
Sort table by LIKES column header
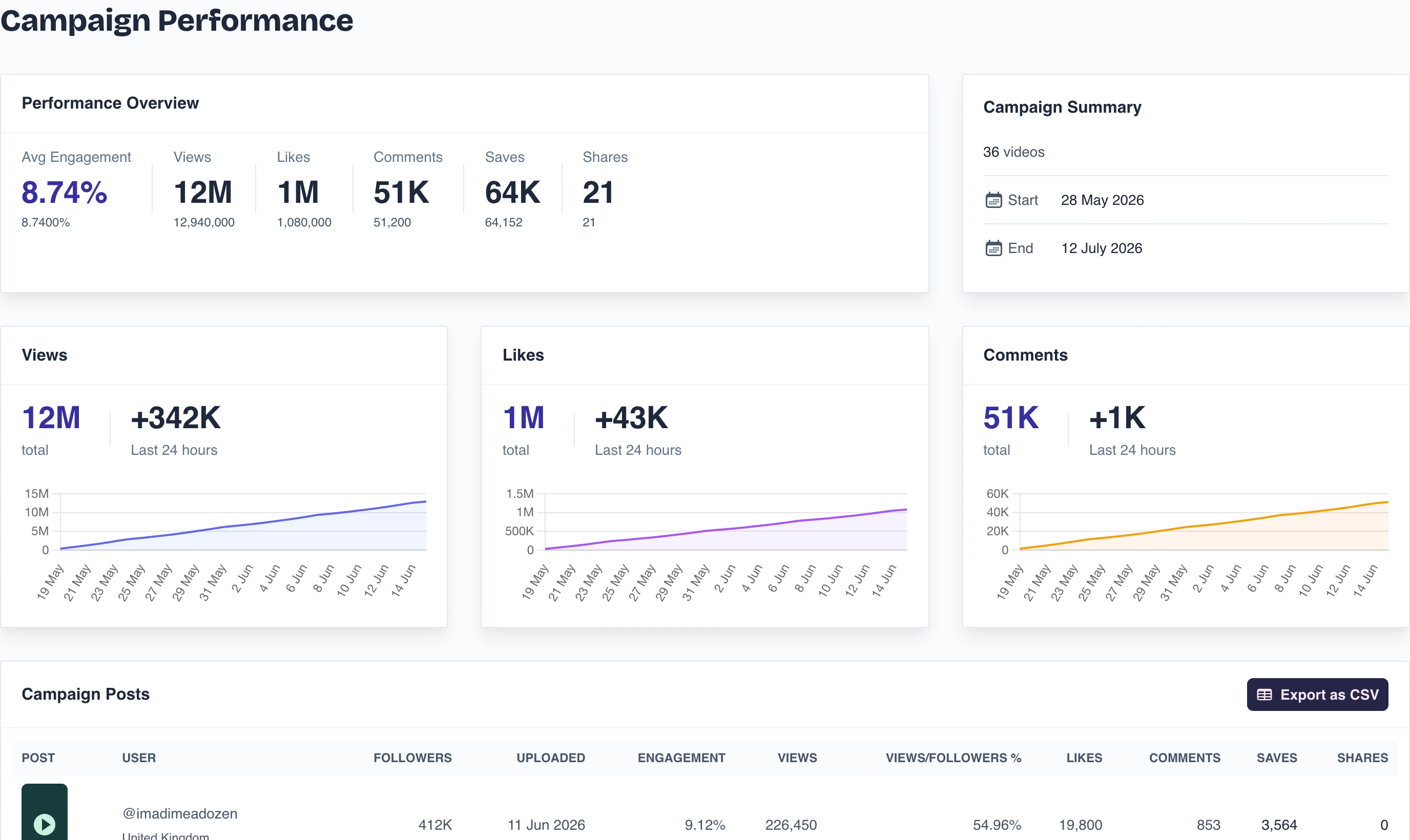1084,758
